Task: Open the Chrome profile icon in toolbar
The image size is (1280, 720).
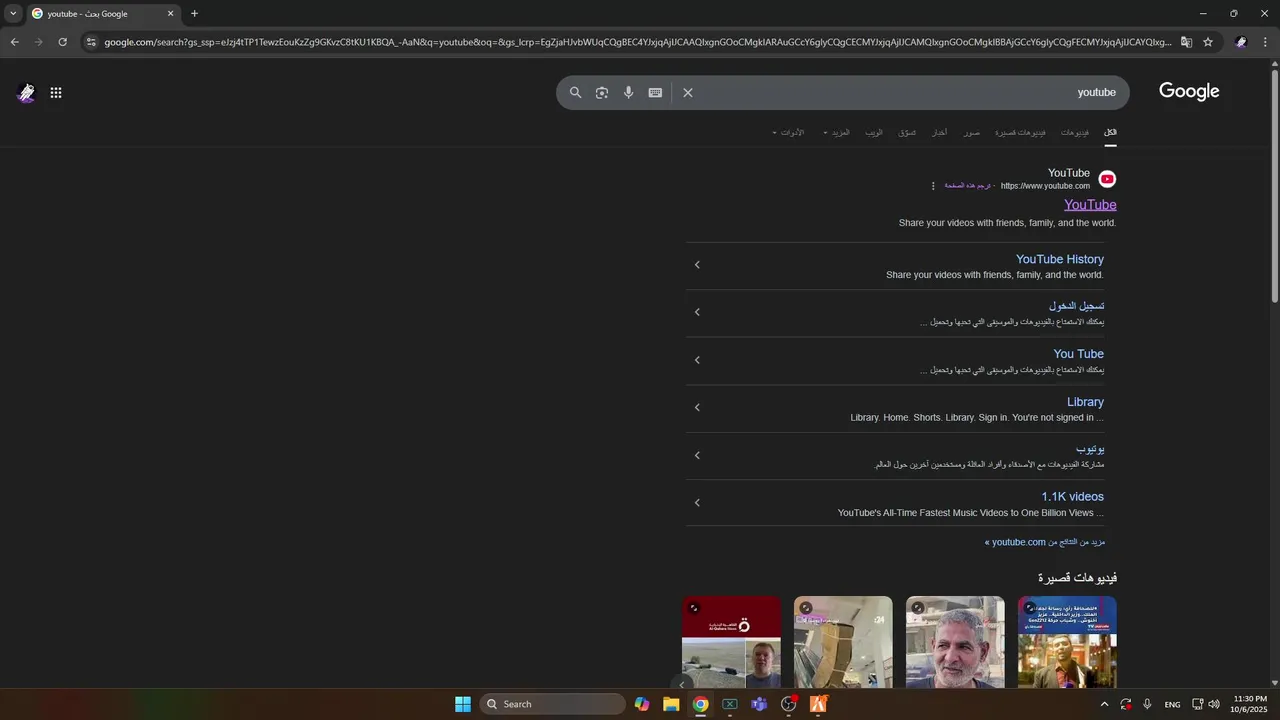Action: tap(1241, 42)
